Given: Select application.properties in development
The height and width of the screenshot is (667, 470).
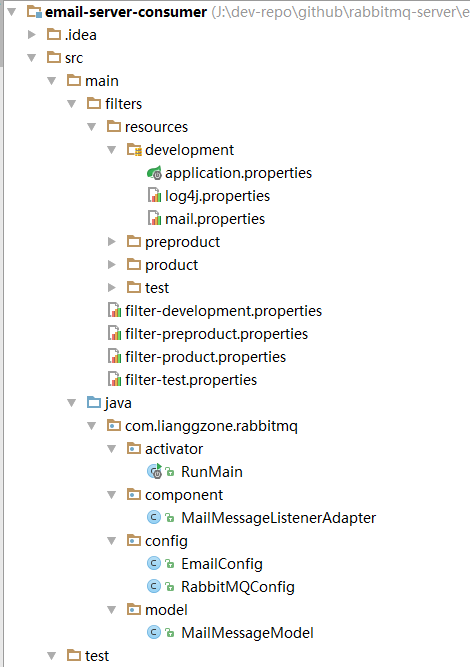Looking at the screenshot, I should coord(238,173).
